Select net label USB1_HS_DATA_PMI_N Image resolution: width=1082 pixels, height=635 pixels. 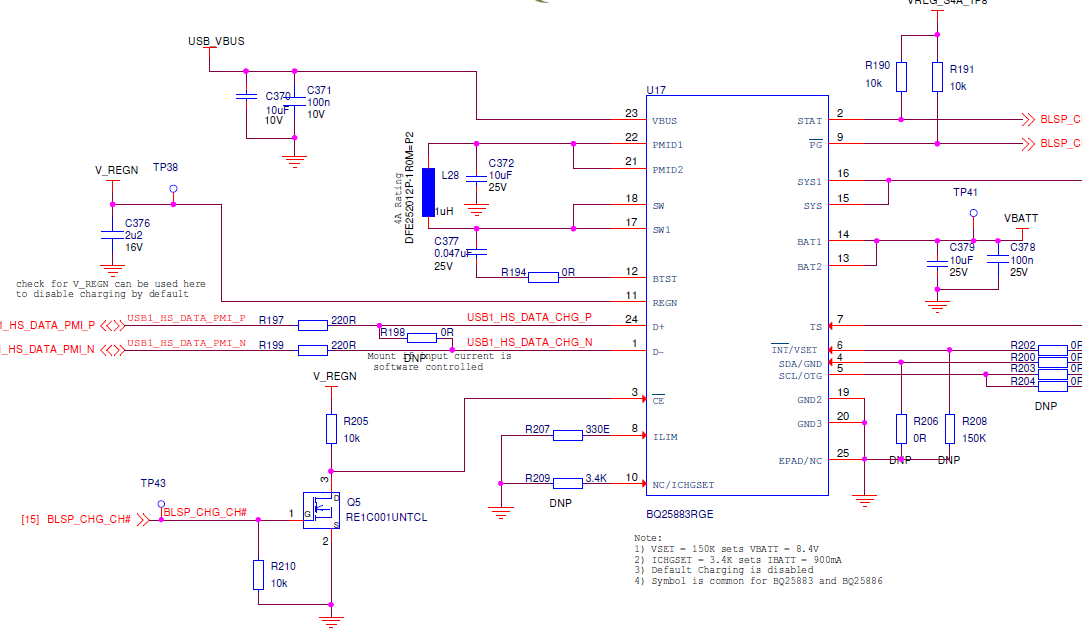pyautogui.click(x=186, y=343)
